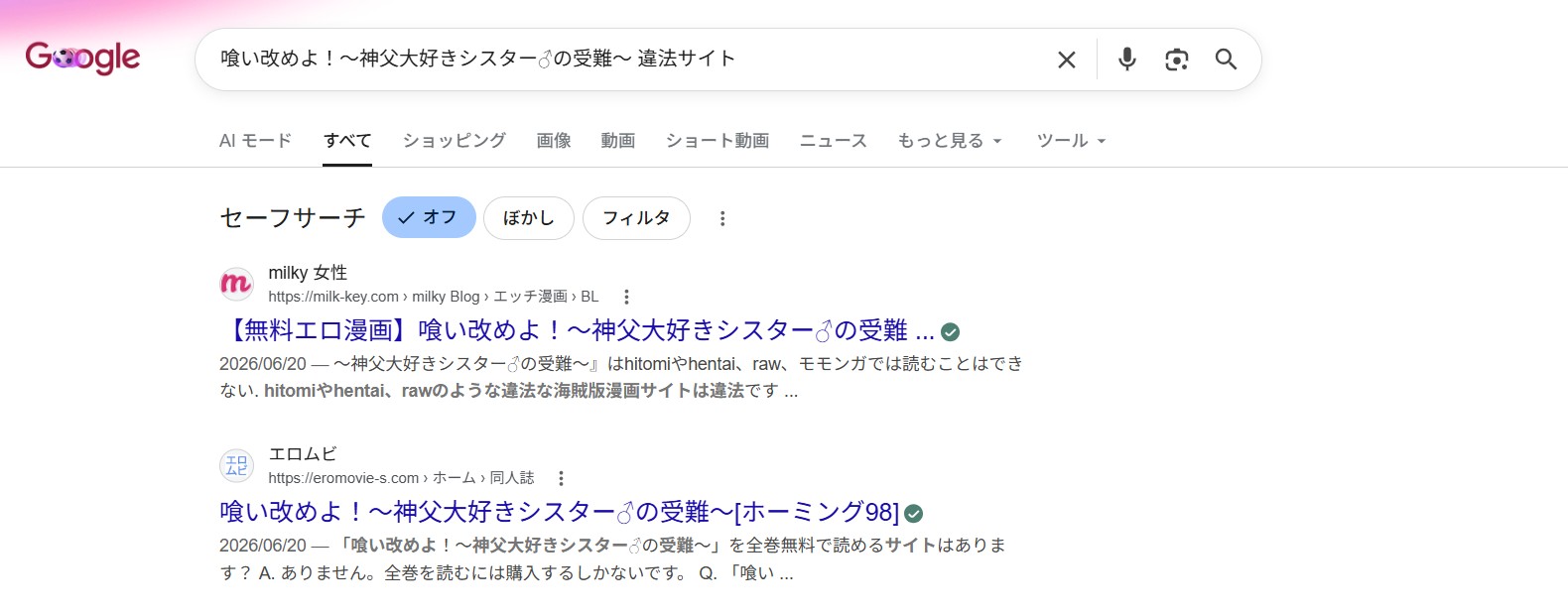Screen dimensions: 1568x615
Task: Click the エロムビ snippet starting 2026/06/20
Action: point(613,559)
